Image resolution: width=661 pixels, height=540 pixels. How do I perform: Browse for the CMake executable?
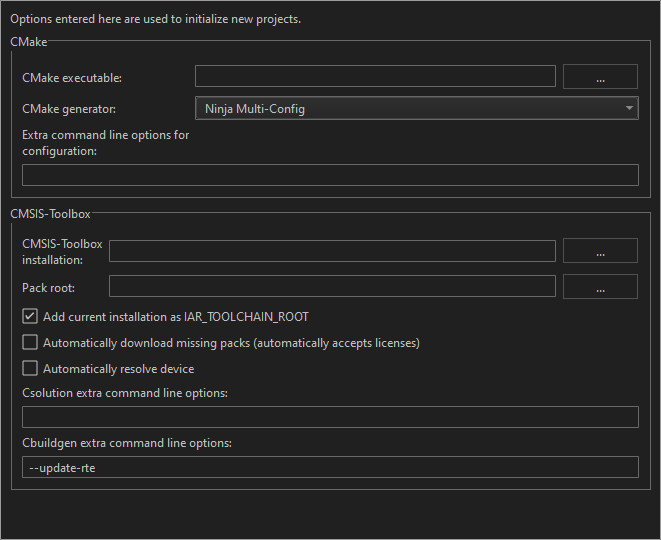[x=600, y=77]
